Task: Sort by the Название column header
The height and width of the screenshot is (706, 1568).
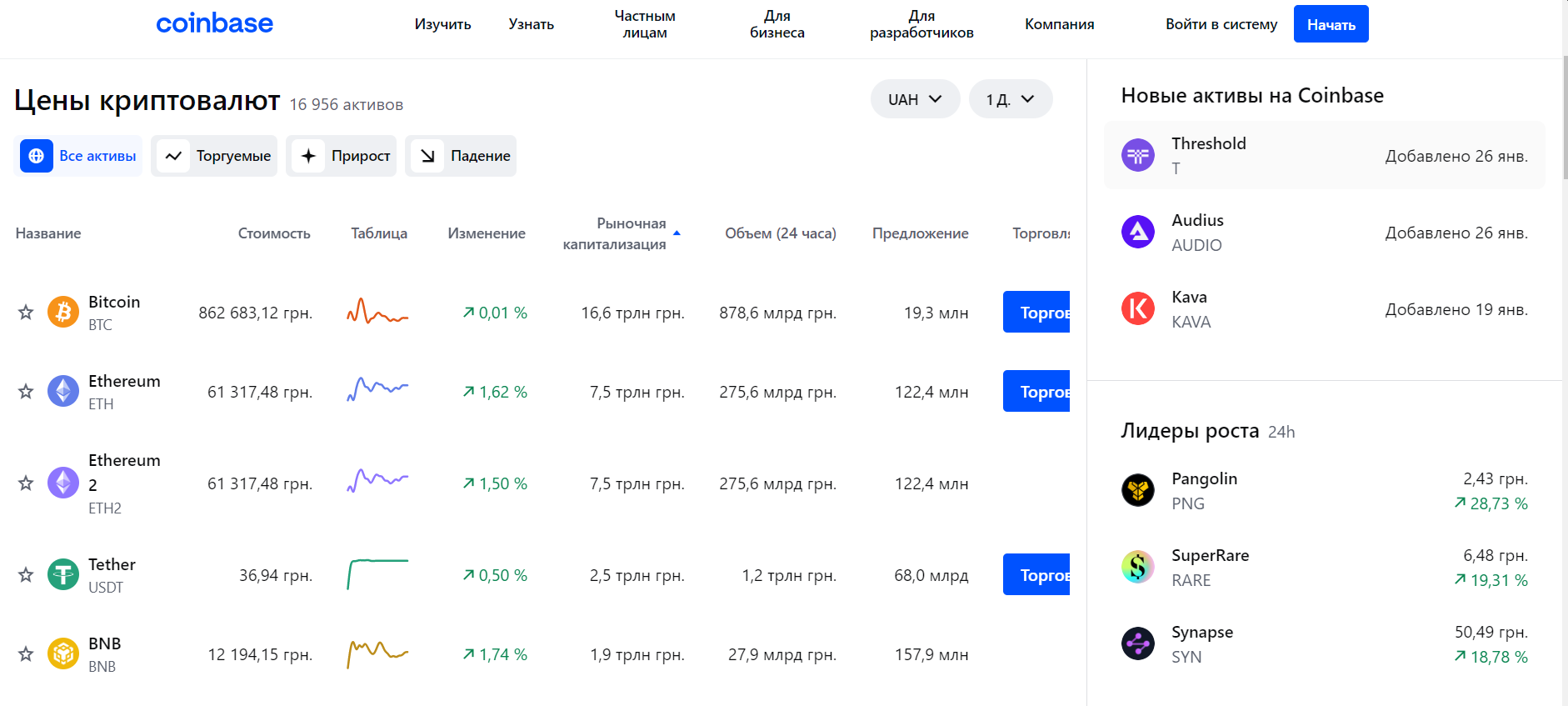Action: click(48, 233)
